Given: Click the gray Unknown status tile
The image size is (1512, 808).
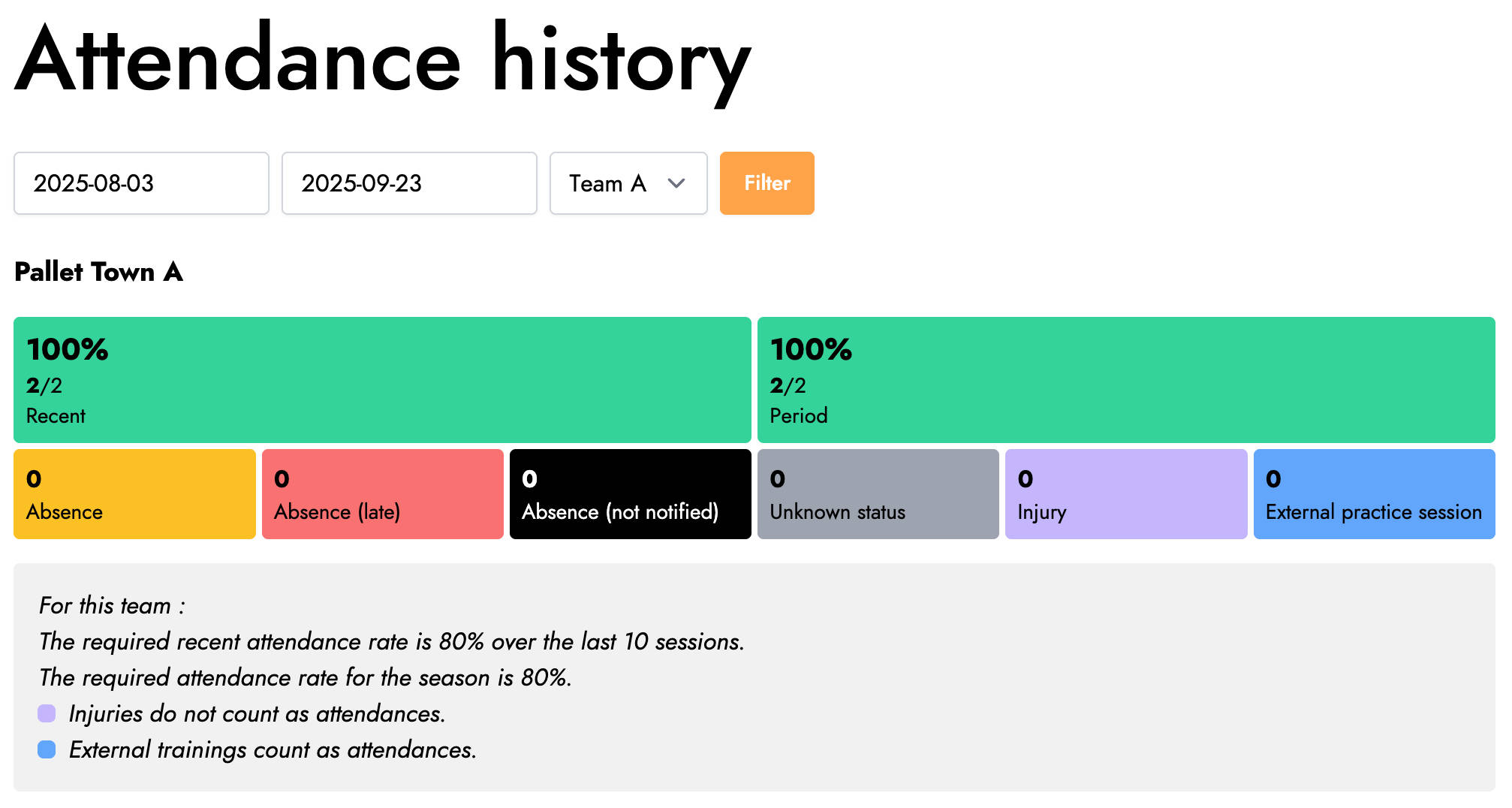Looking at the screenshot, I should 878,494.
